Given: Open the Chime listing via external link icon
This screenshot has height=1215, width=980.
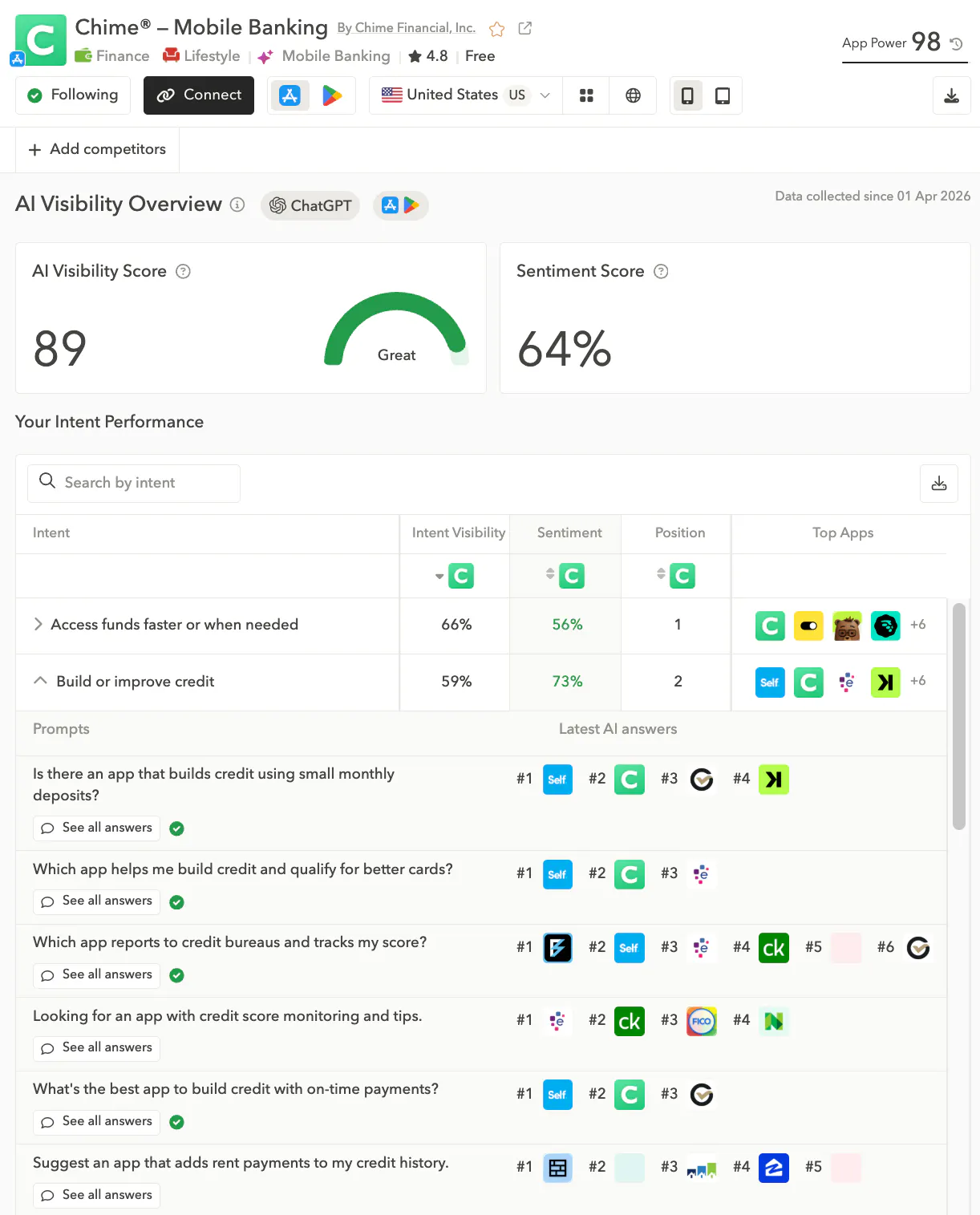Looking at the screenshot, I should pyautogui.click(x=525, y=27).
